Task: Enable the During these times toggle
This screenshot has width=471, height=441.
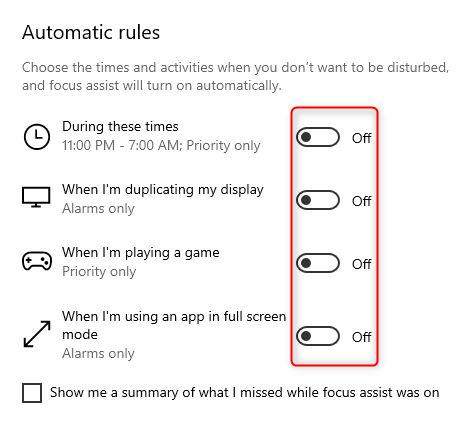Action: point(318,137)
